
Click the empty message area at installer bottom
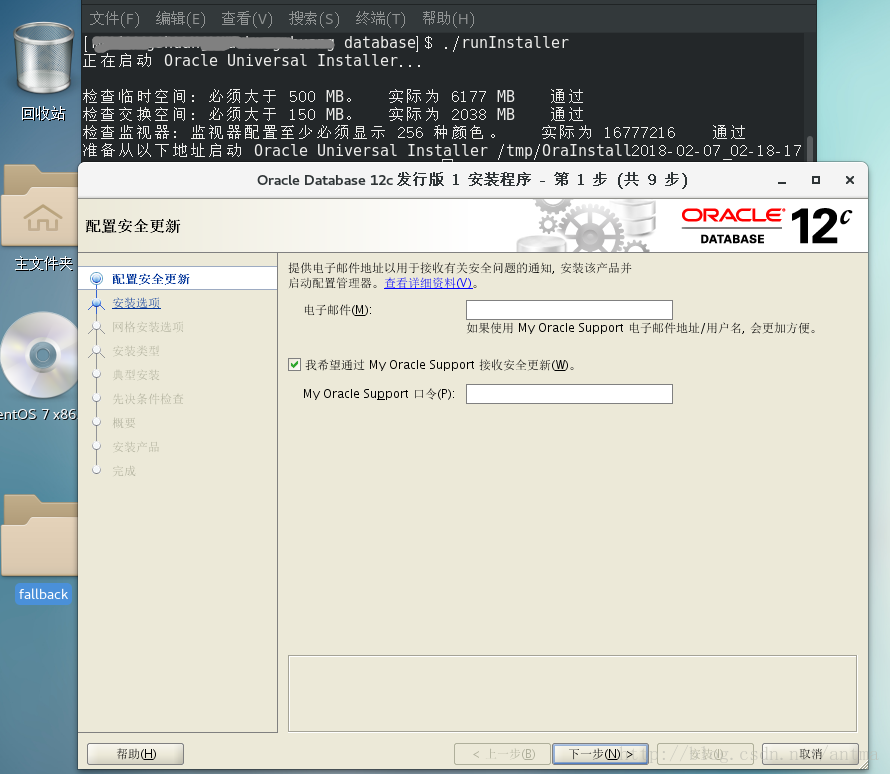click(x=572, y=693)
